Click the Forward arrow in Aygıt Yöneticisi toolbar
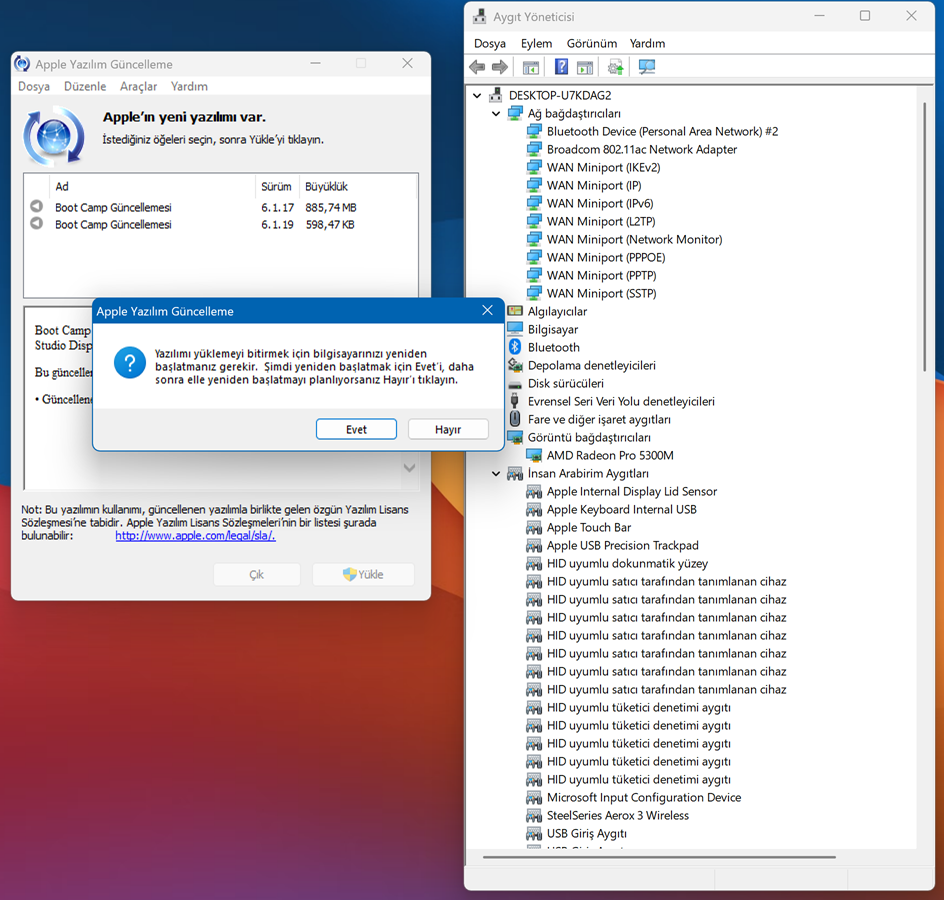Image resolution: width=944 pixels, height=900 pixels. click(500, 67)
